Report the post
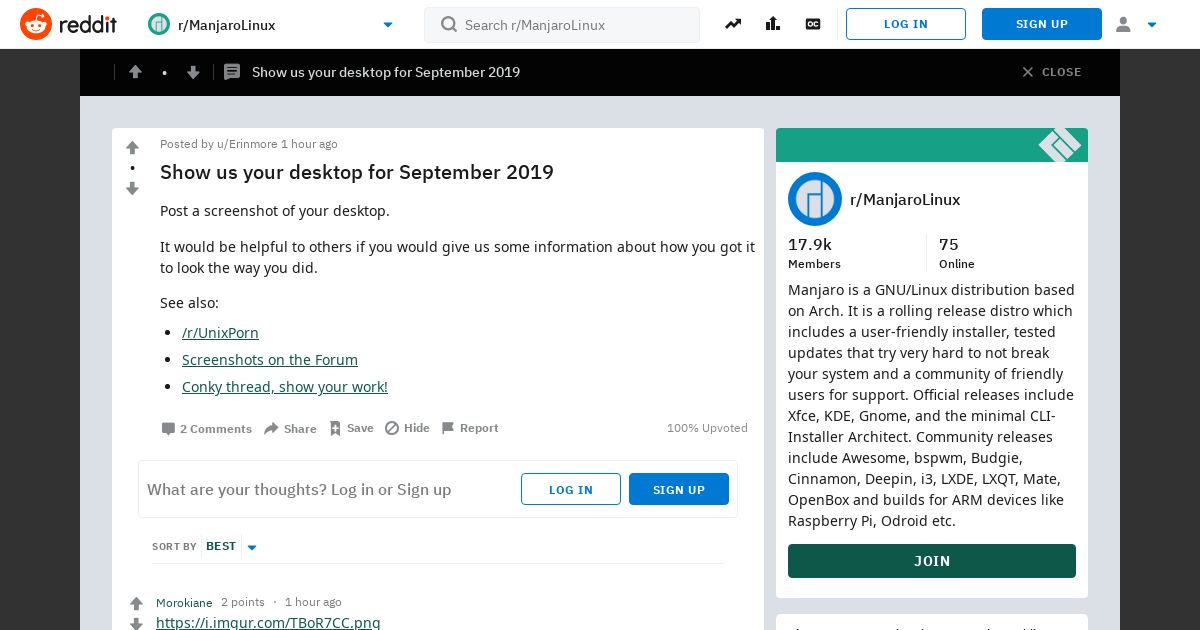Image resolution: width=1200 pixels, height=630 pixels. [x=470, y=428]
